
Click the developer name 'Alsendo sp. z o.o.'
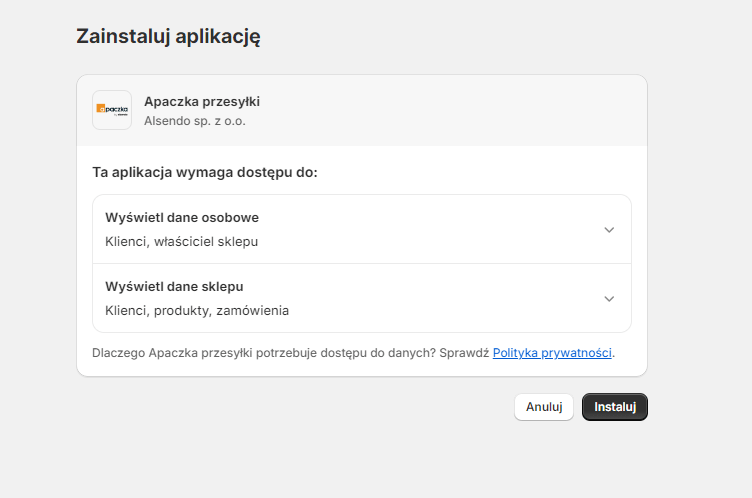[x=195, y=121]
